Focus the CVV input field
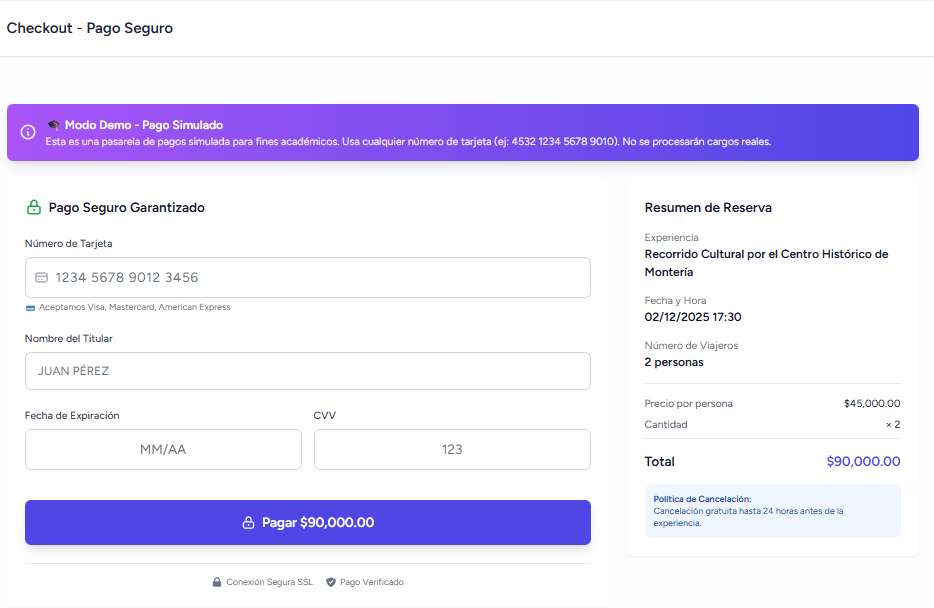Image resolution: width=934 pixels, height=608 pixels. tap(452, 450)
